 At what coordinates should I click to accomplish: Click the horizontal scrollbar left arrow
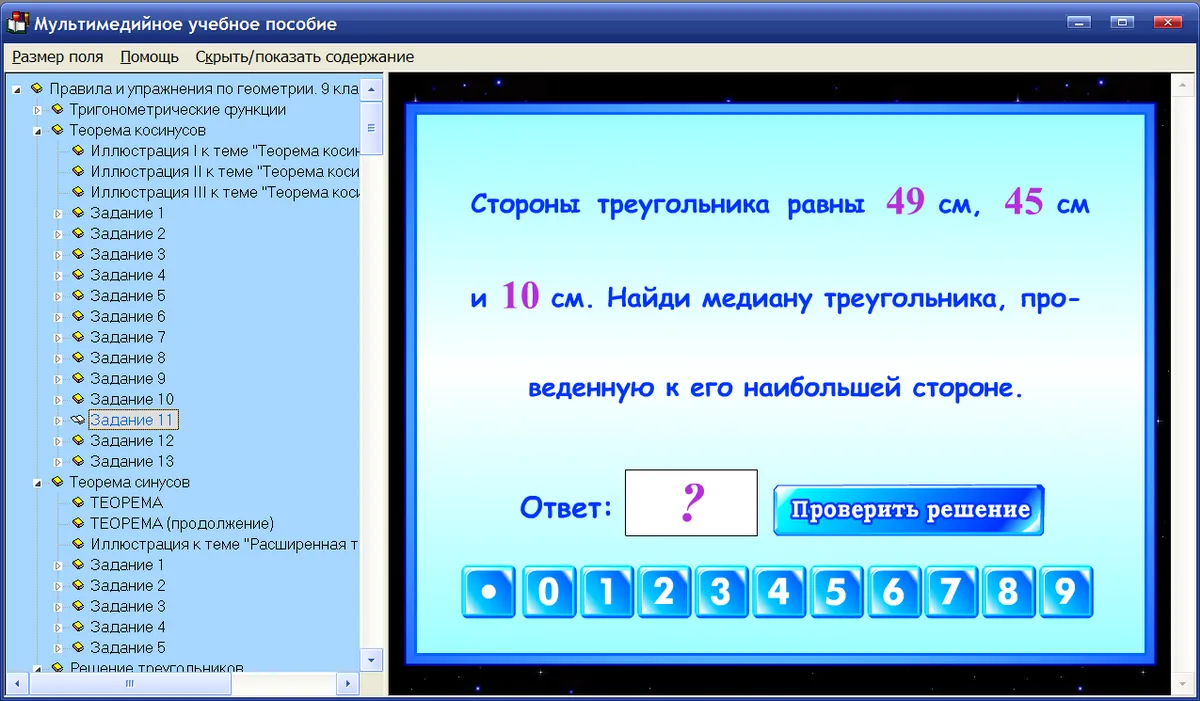coord(18,684)
